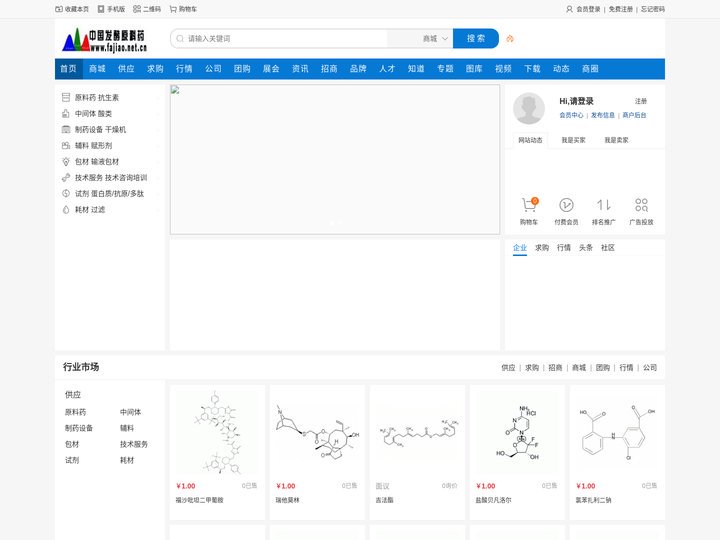Screen dimensions: 720x540
Task: Click the 免费注册 link in the top bar
Action: [x=621, y=9]
